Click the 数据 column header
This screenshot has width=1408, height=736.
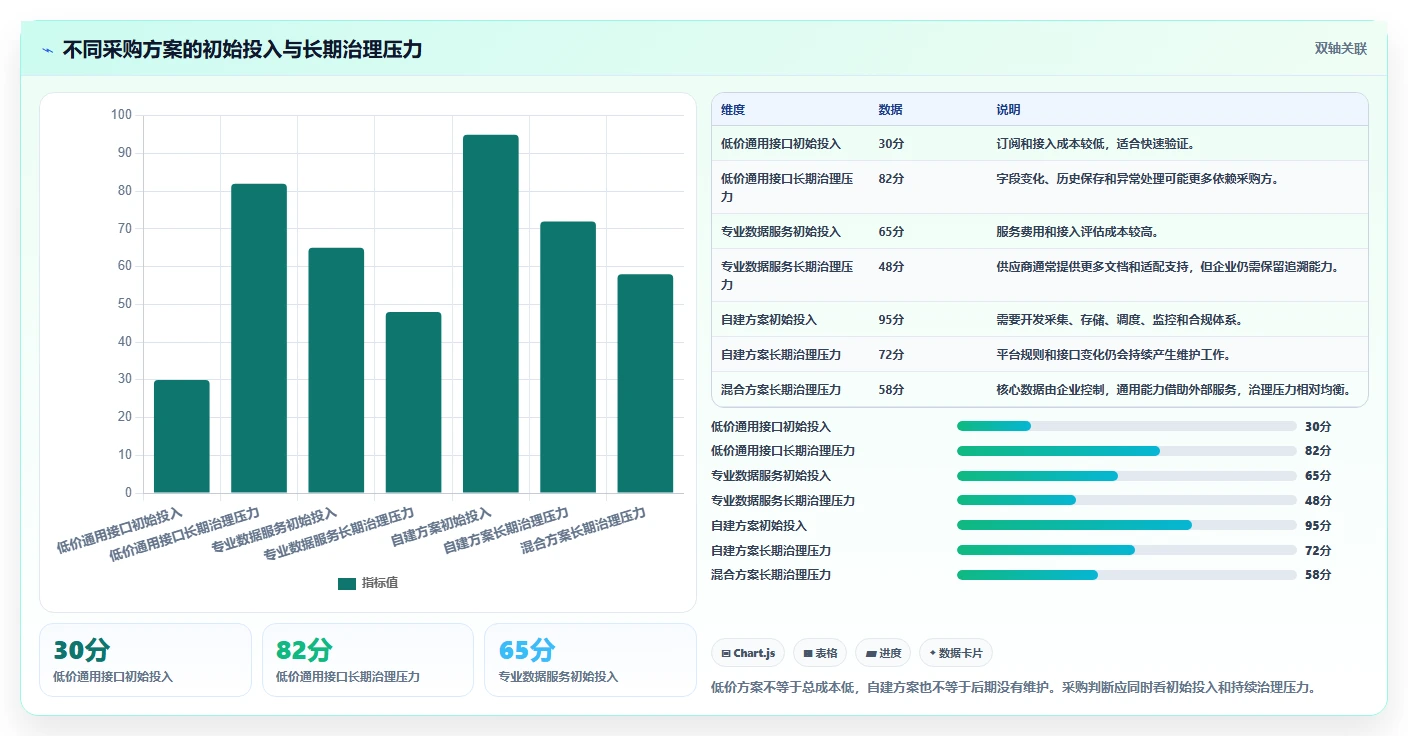pos(890,110)
